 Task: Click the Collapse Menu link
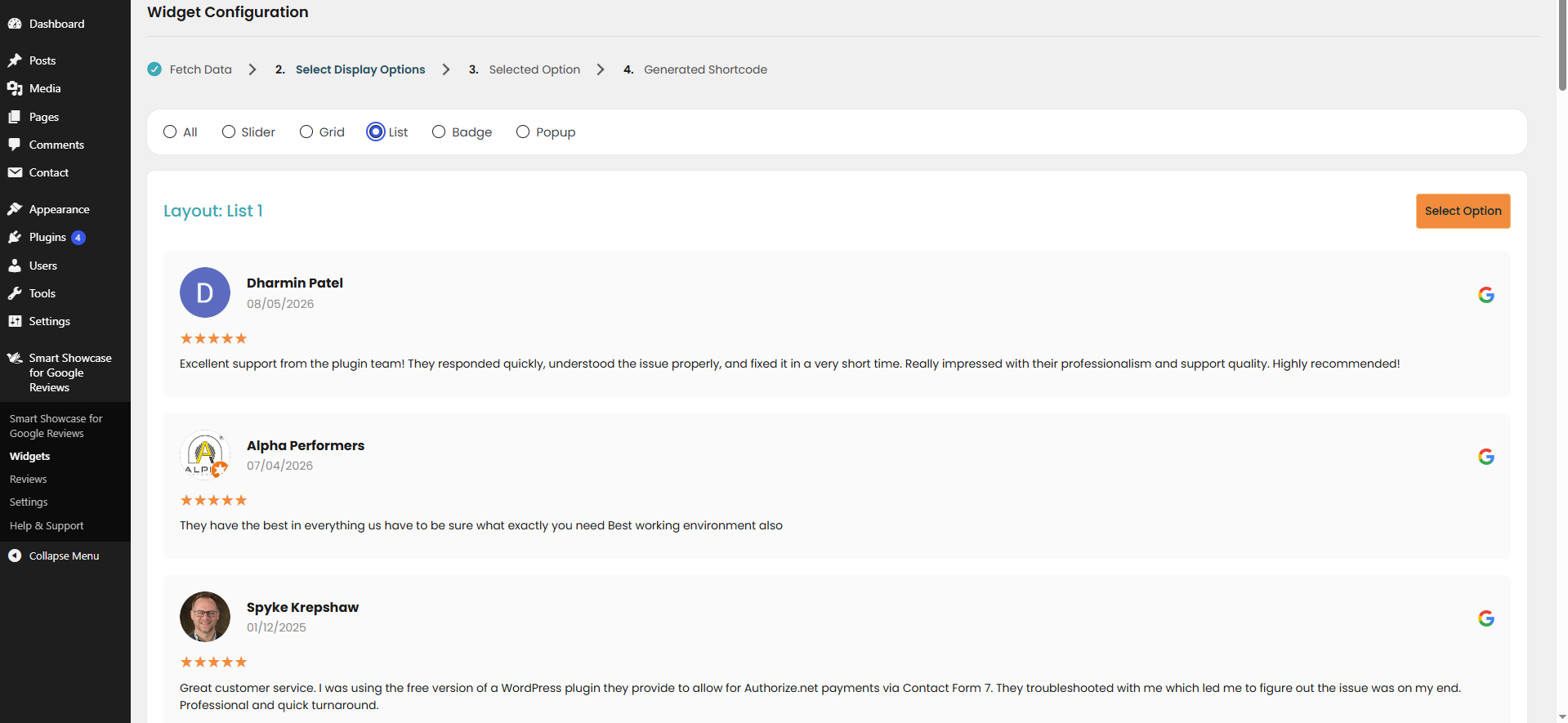(64, 556)
